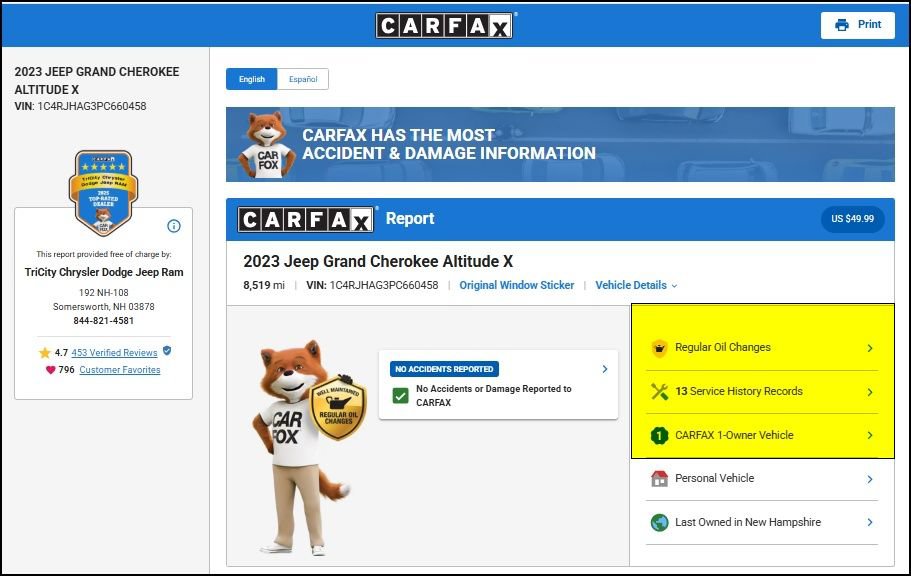Click No Accidents or Damage Reported text
The height and width of the screenshot is (576, 911).
click(494, 396)
